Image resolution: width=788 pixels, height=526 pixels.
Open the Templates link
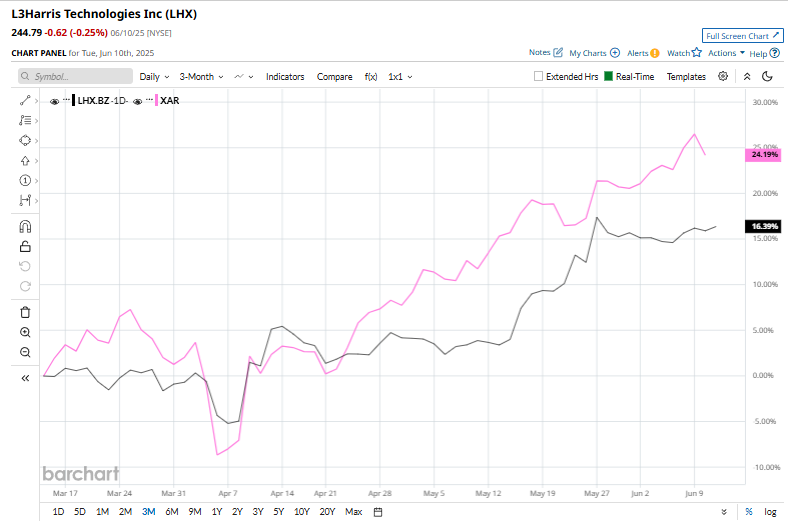pyautogui.click(x=686, y=76)
